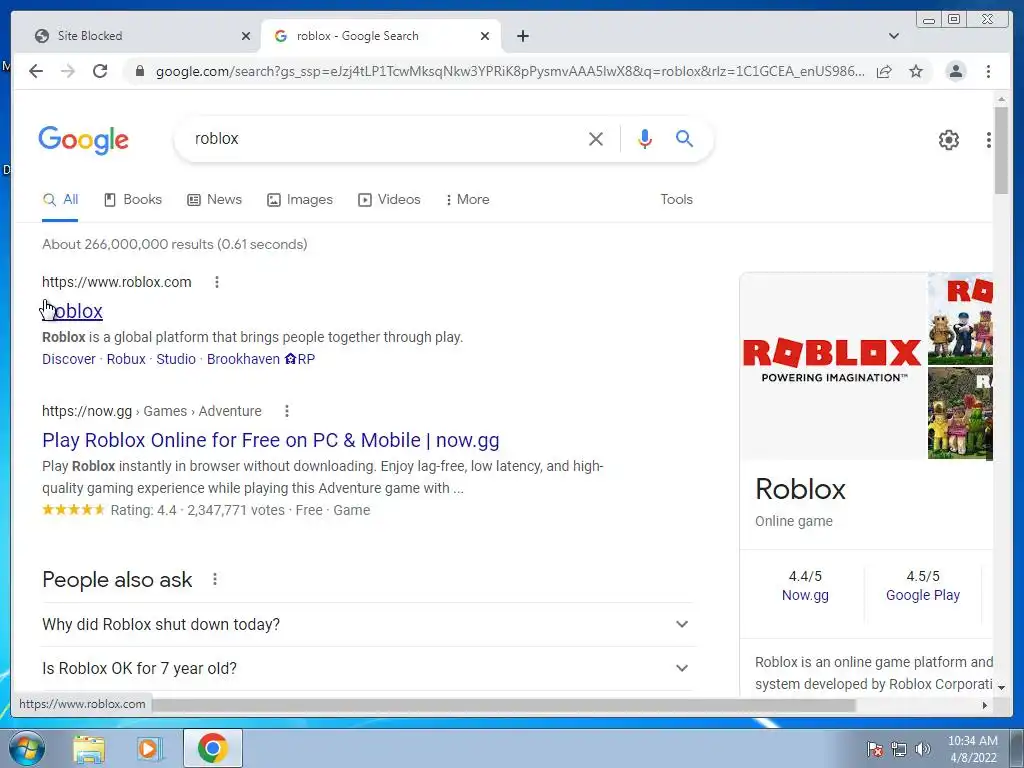Reload the page with the refresh icon
This screenshot has height=768, width=1024.
100,71
